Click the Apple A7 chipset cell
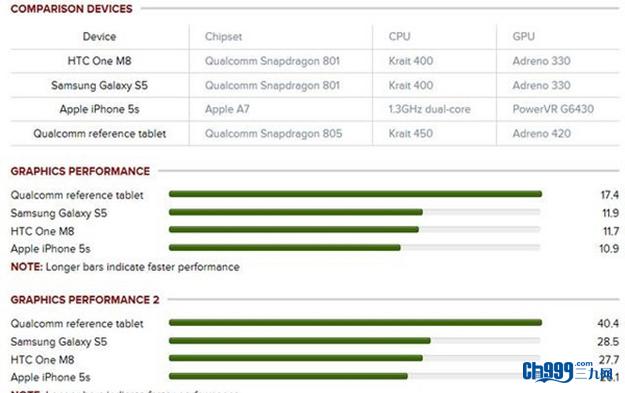This screenshot has width=625, height=393. (227, 109)
